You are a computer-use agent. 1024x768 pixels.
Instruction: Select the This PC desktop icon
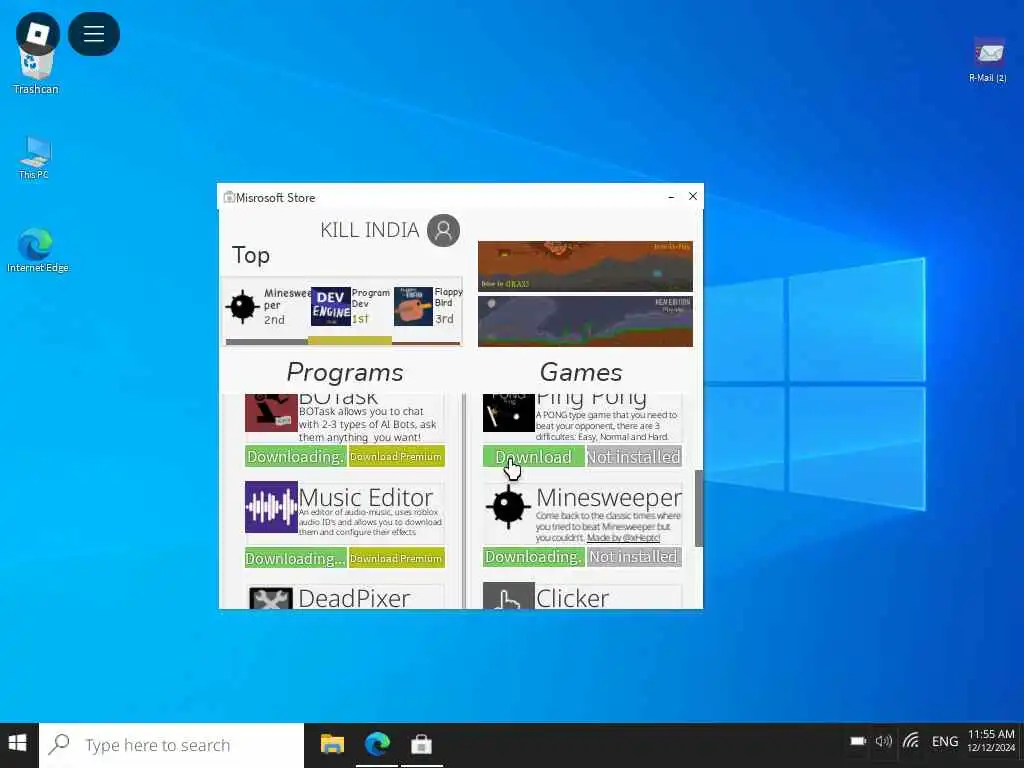point(34,157)
